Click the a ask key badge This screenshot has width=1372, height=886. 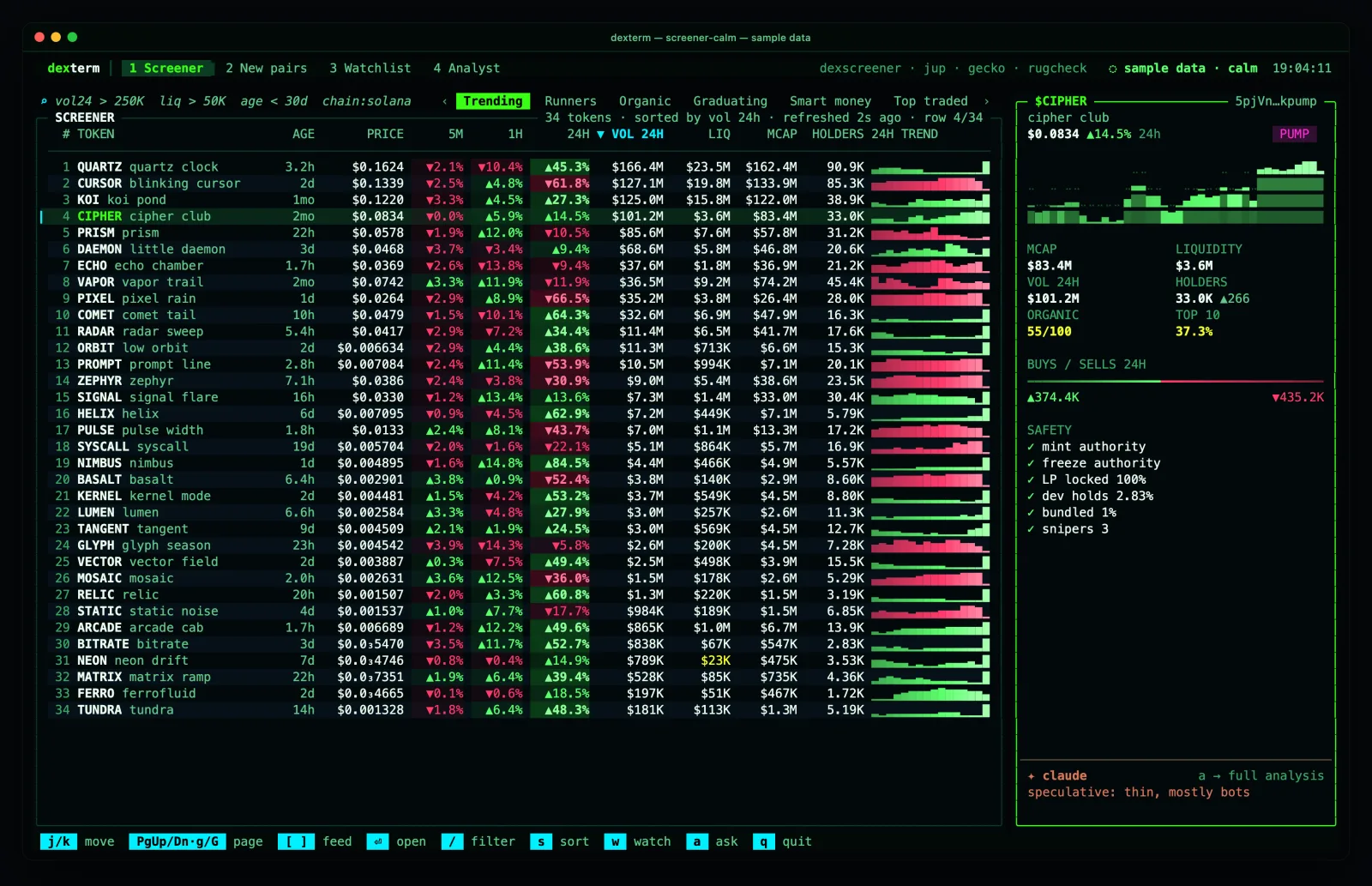(x=697, y=841)
